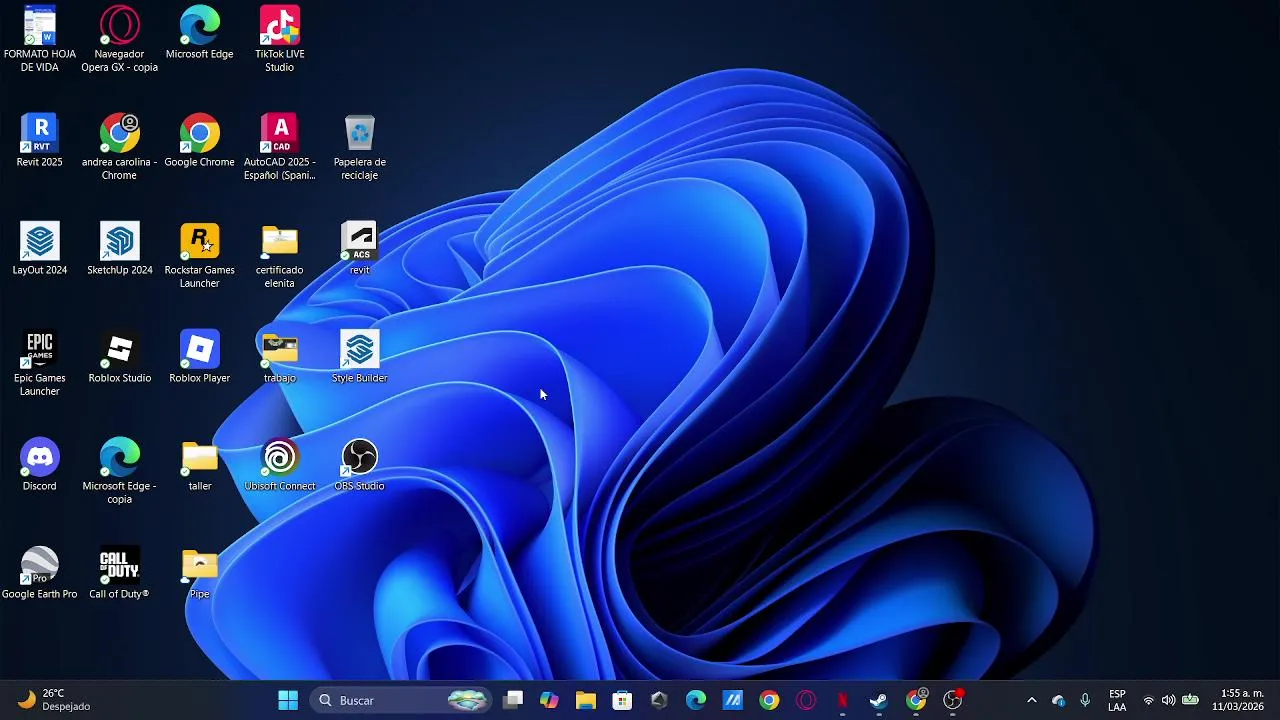The height and width of the screenshot is (720, 1280).
Task: Select the trabajo folder on desktop
Action: pos(279,357)
